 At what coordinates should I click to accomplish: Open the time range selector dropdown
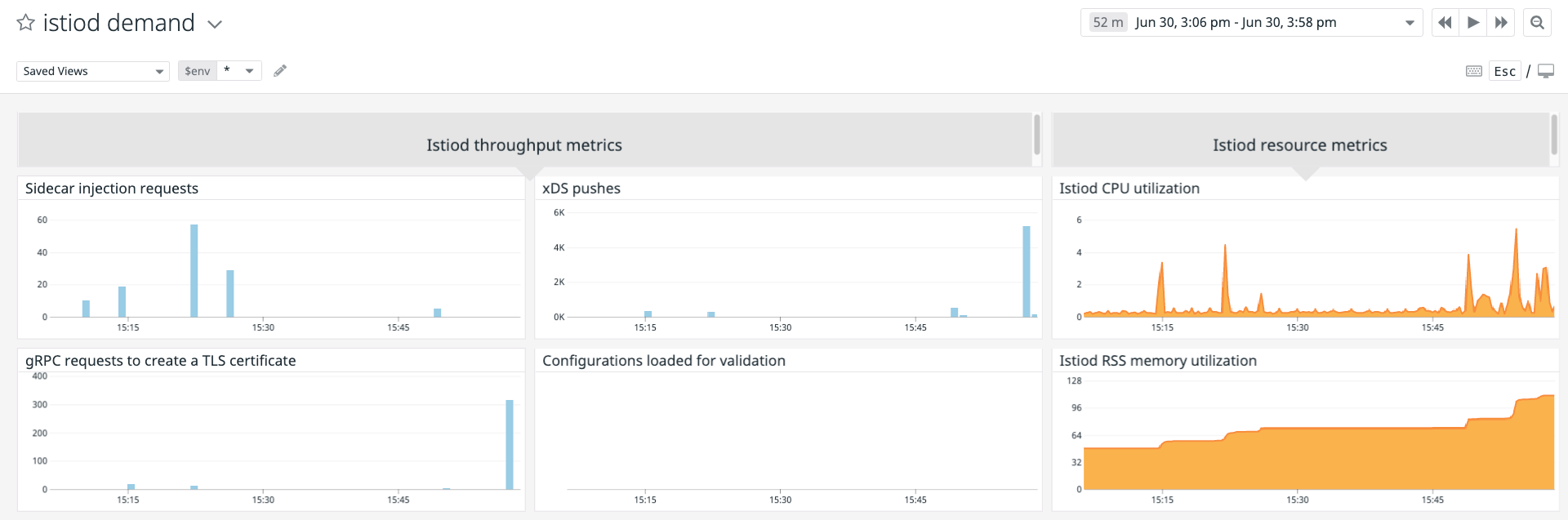point(1251,23)
